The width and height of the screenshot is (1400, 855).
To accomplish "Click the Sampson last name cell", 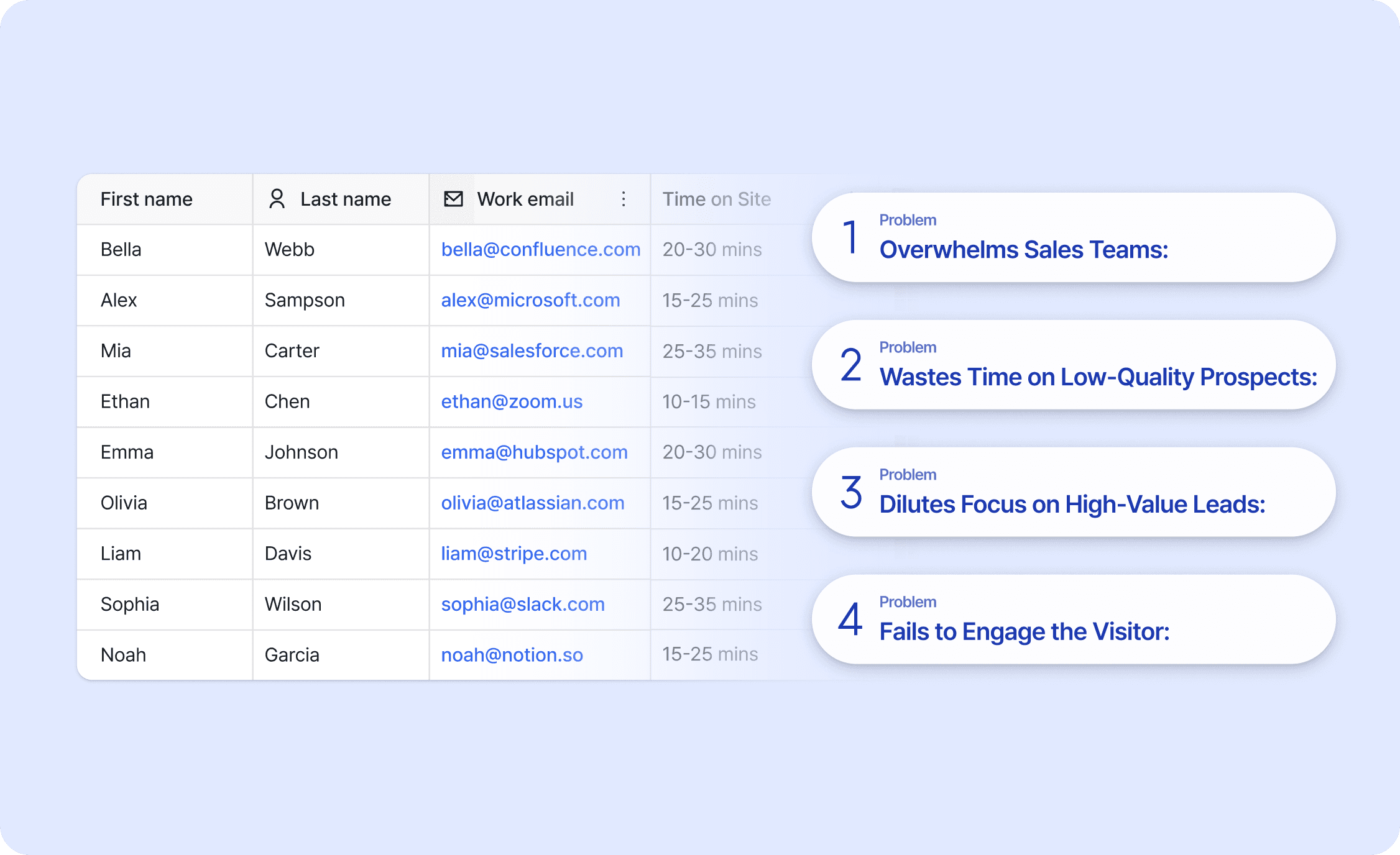I will 305,300.
